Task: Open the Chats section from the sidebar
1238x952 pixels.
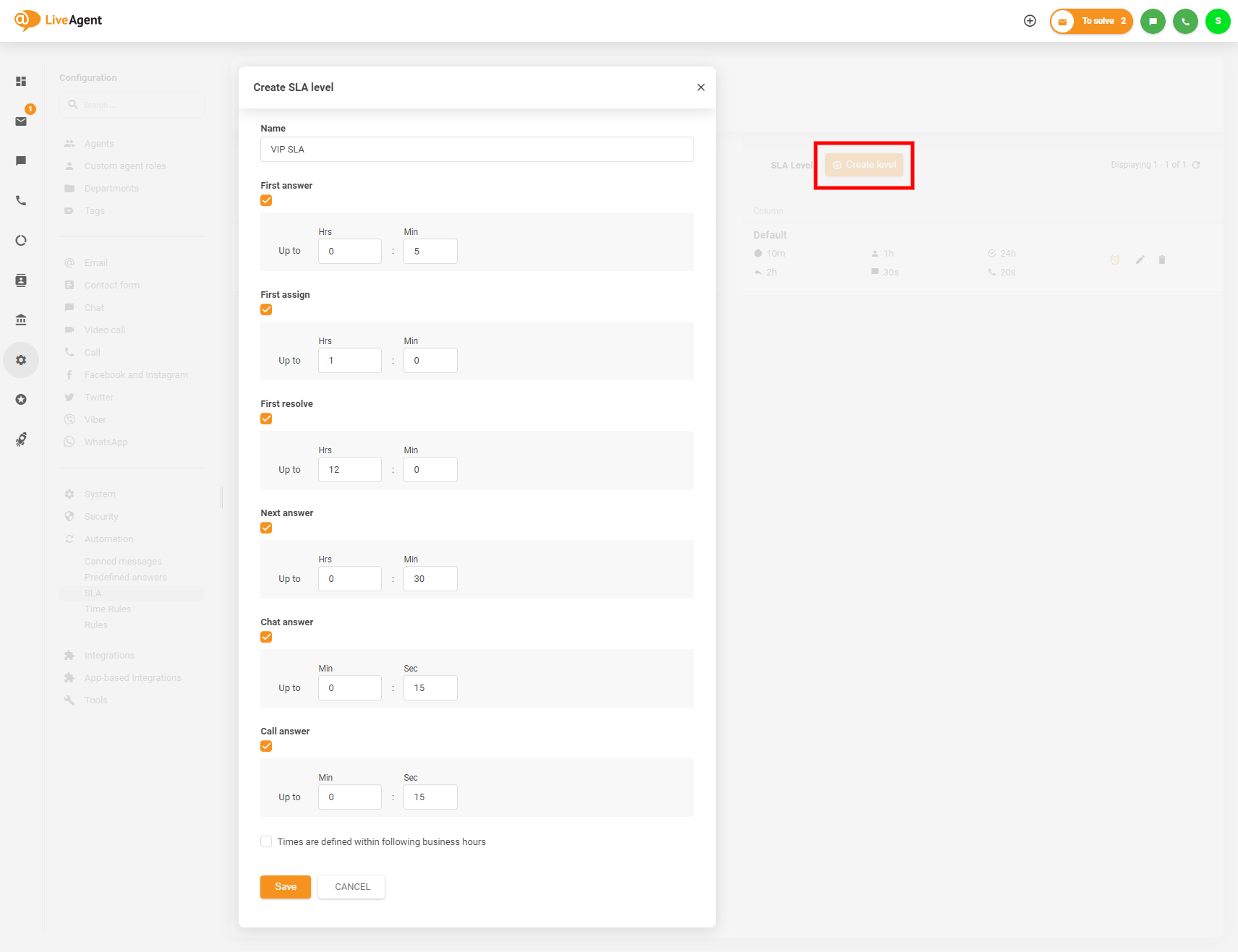Action: [21, 160]
